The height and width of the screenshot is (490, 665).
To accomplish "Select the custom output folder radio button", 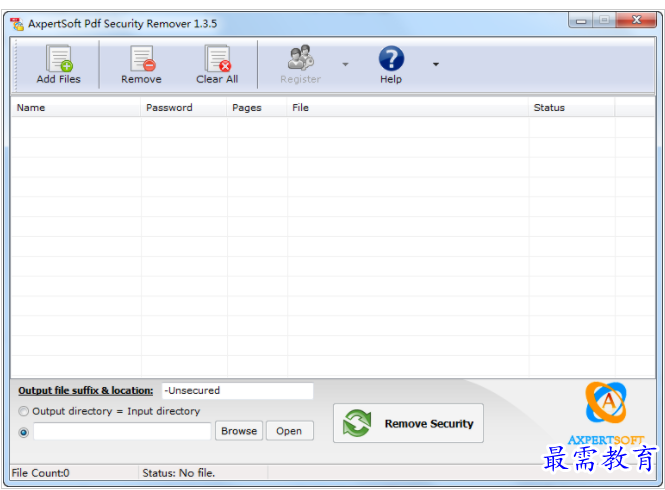I will click(24, 432).
